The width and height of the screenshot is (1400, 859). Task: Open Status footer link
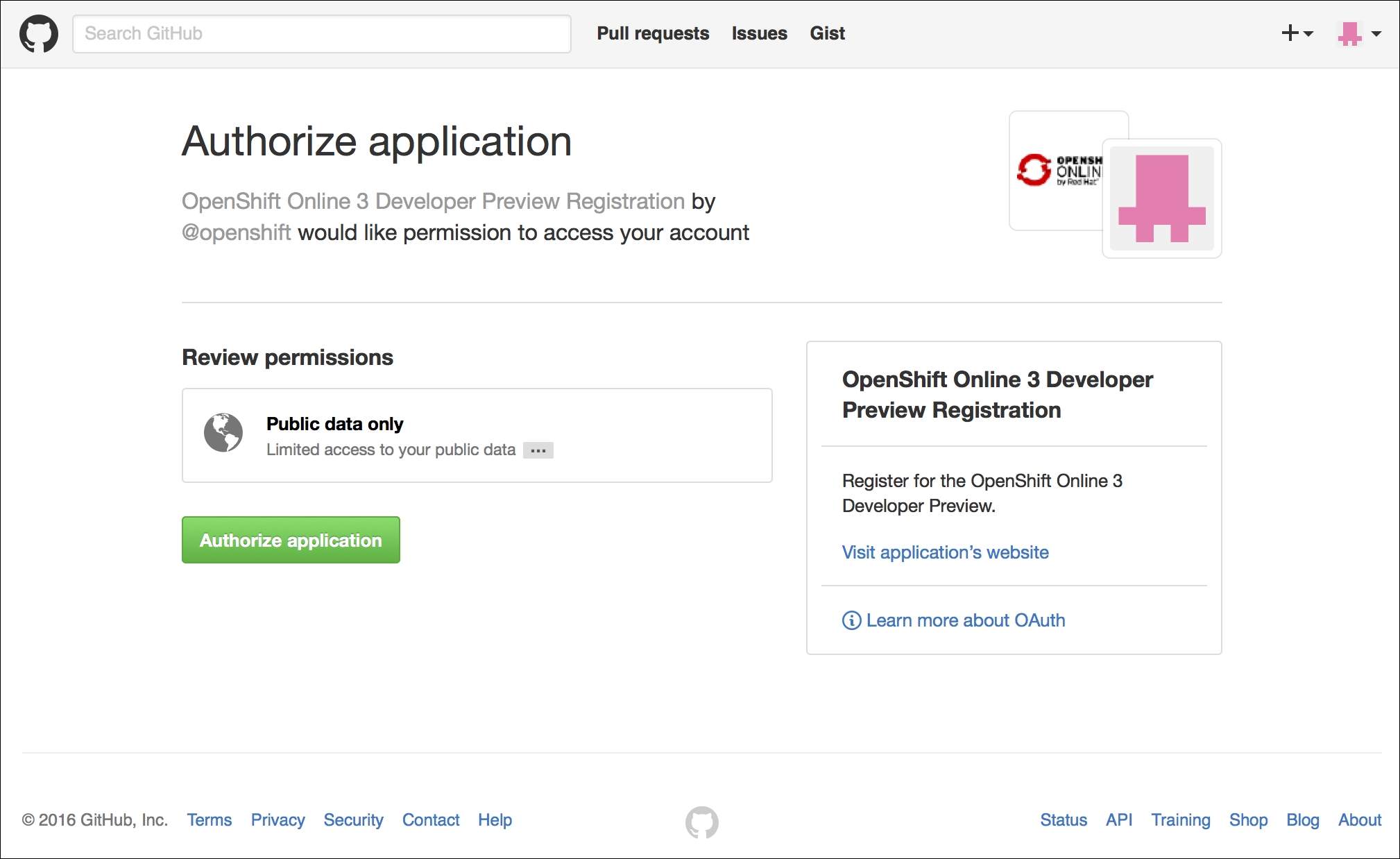coord(1064,819)
